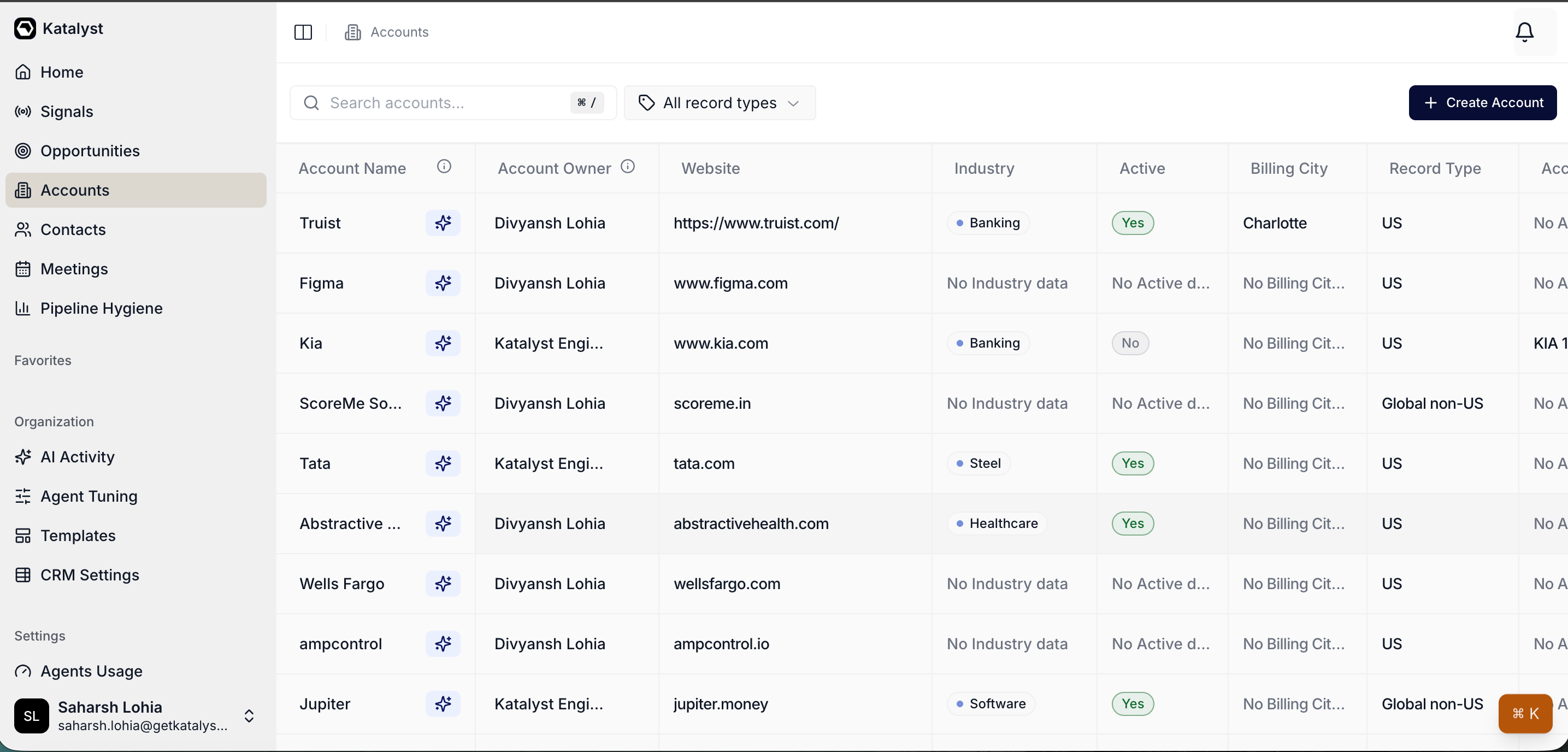
Task: Click the Billing City column header
Action: (x=1289, y=168)
